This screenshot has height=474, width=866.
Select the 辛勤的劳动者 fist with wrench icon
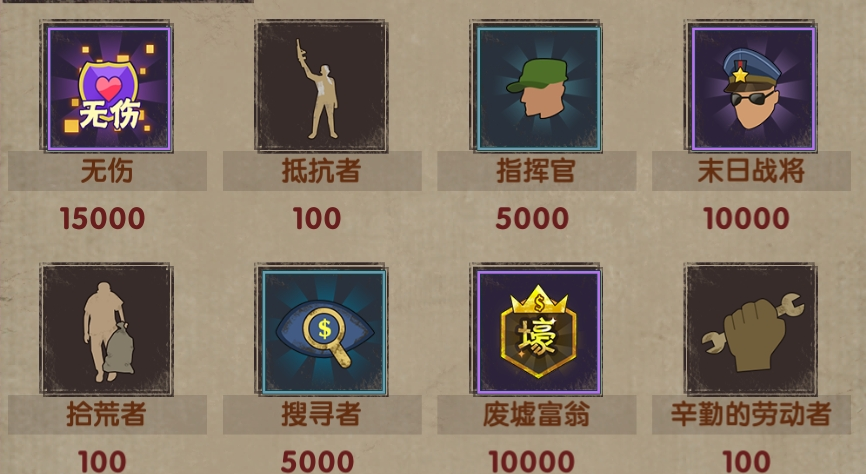coord(752,330)
